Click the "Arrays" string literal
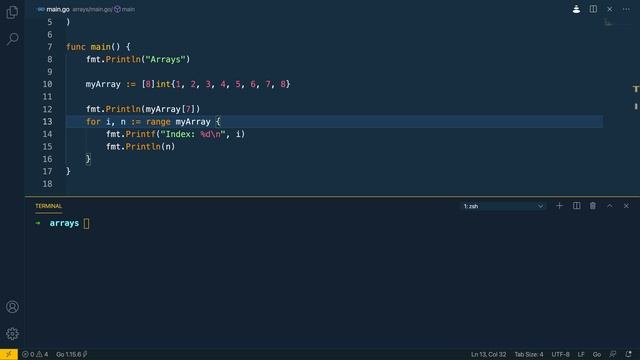Screen dimensions: 640x360 [165, 60]
